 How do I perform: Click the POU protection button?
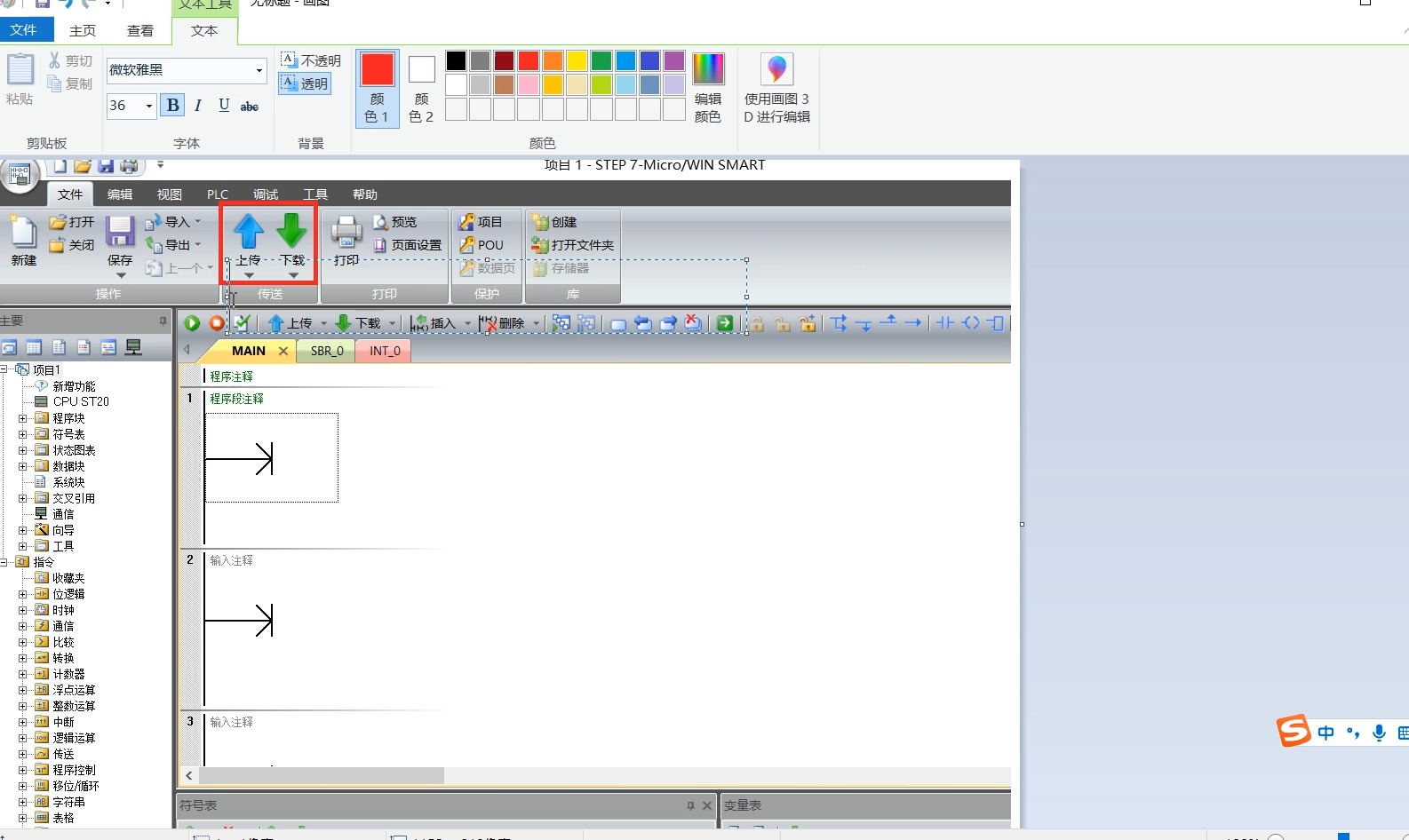482,245
